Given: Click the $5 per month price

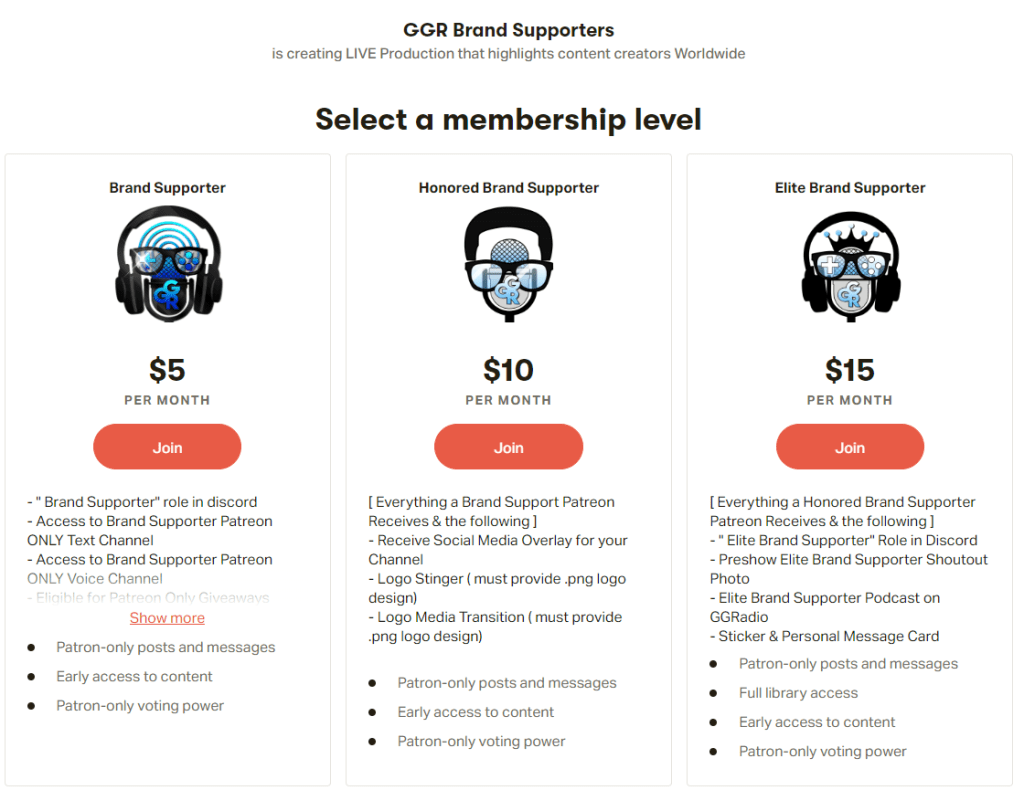Looking at the screenshot, I should pos(167,371).
